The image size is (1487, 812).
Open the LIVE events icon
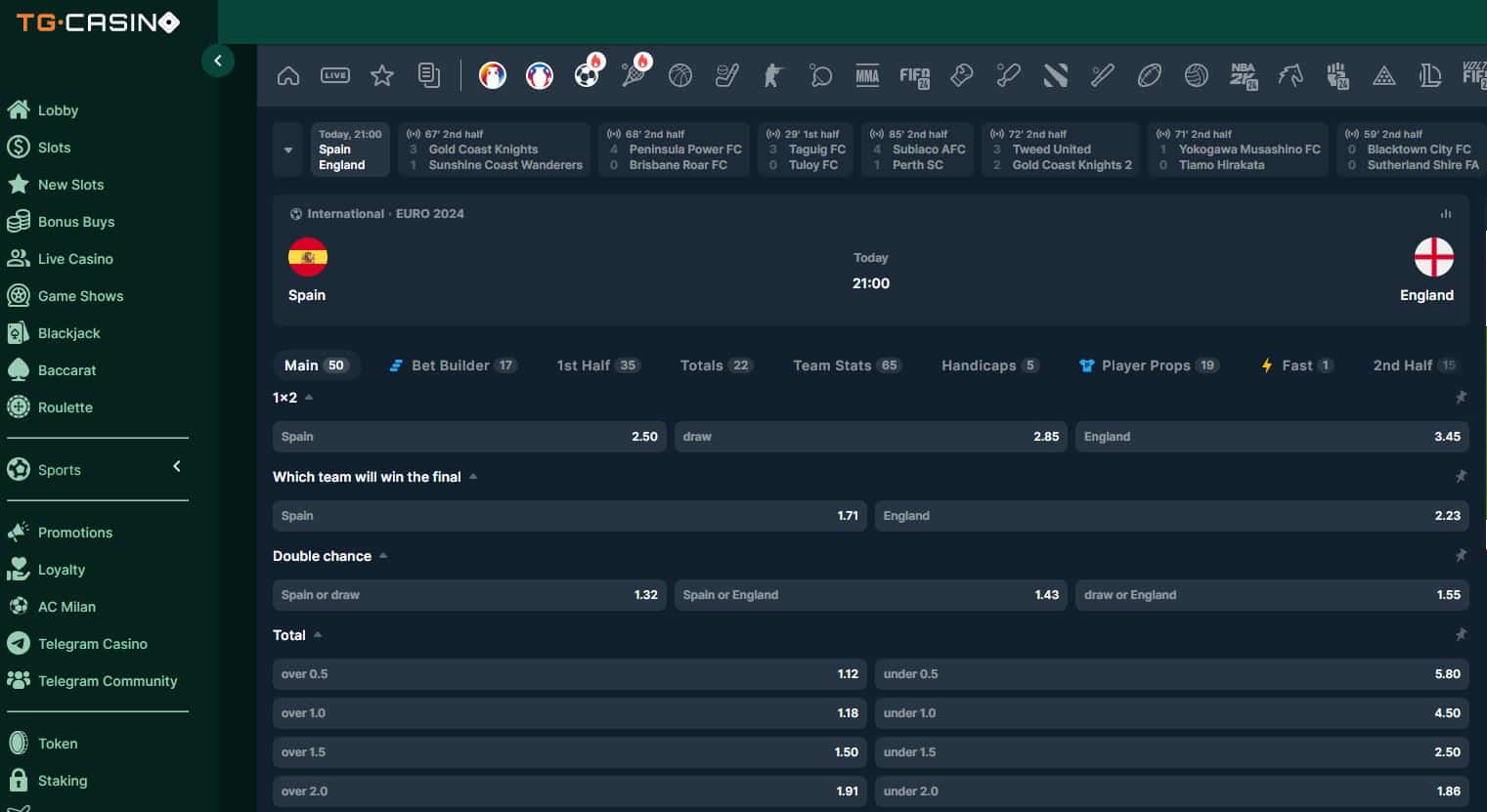point(335,75)
